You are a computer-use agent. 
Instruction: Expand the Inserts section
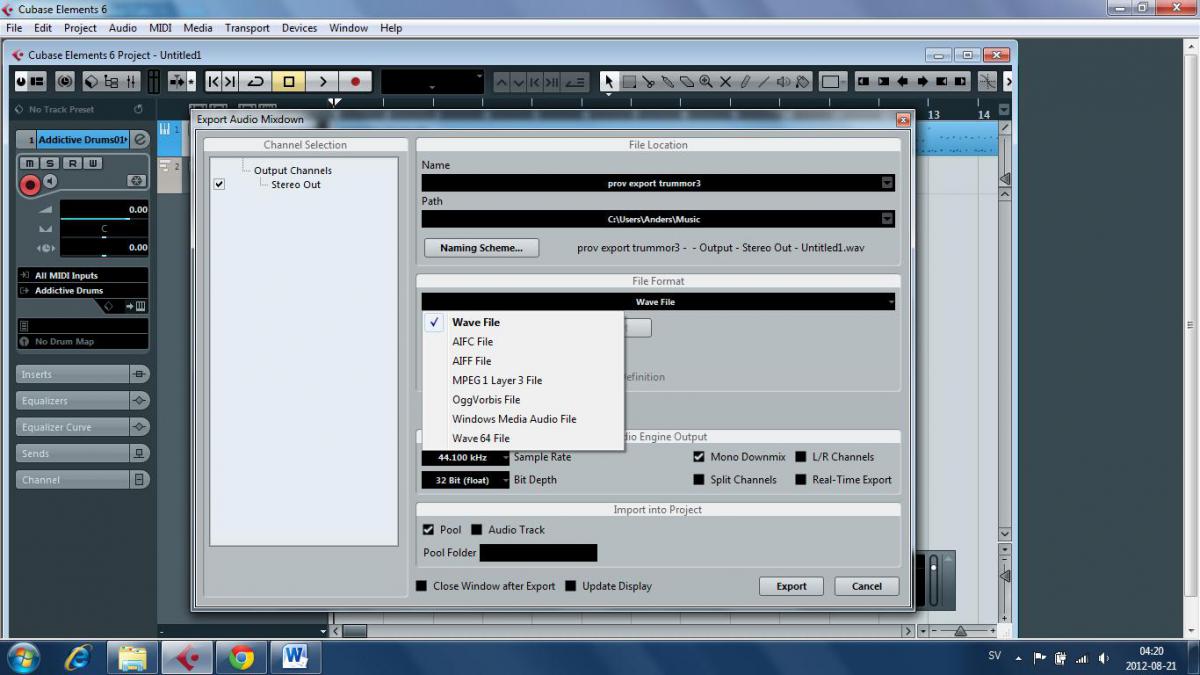point(73,374)
